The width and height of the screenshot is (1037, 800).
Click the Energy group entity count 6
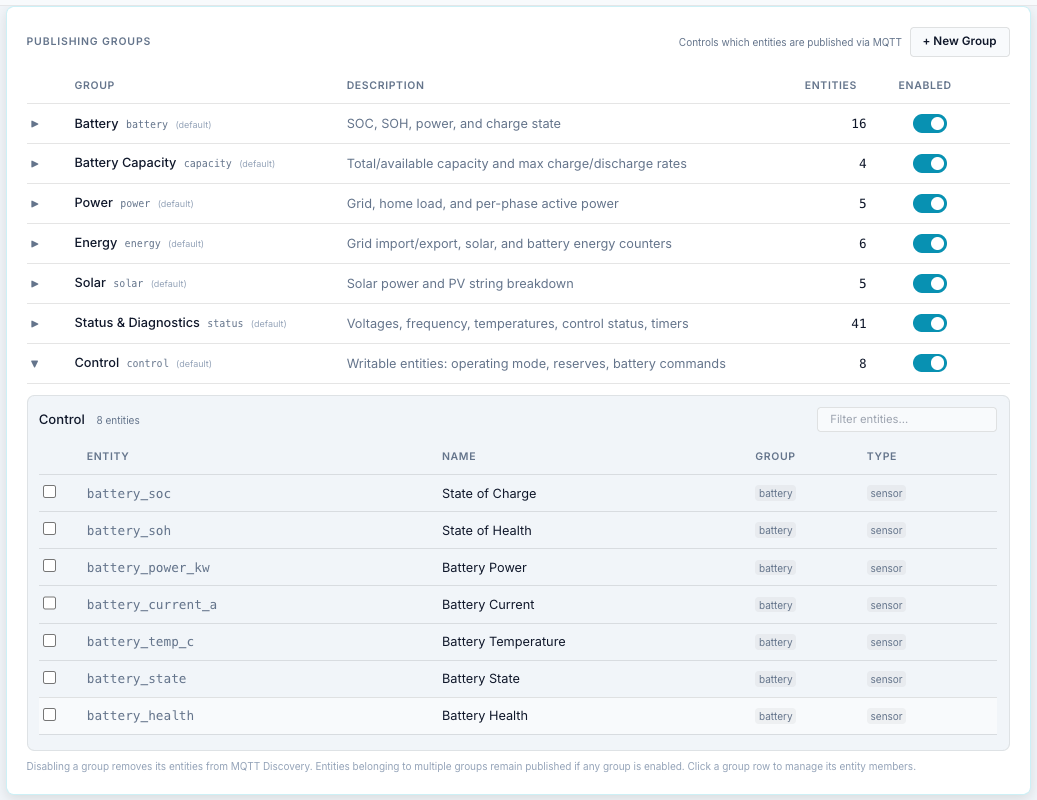(x=862, y=243)
